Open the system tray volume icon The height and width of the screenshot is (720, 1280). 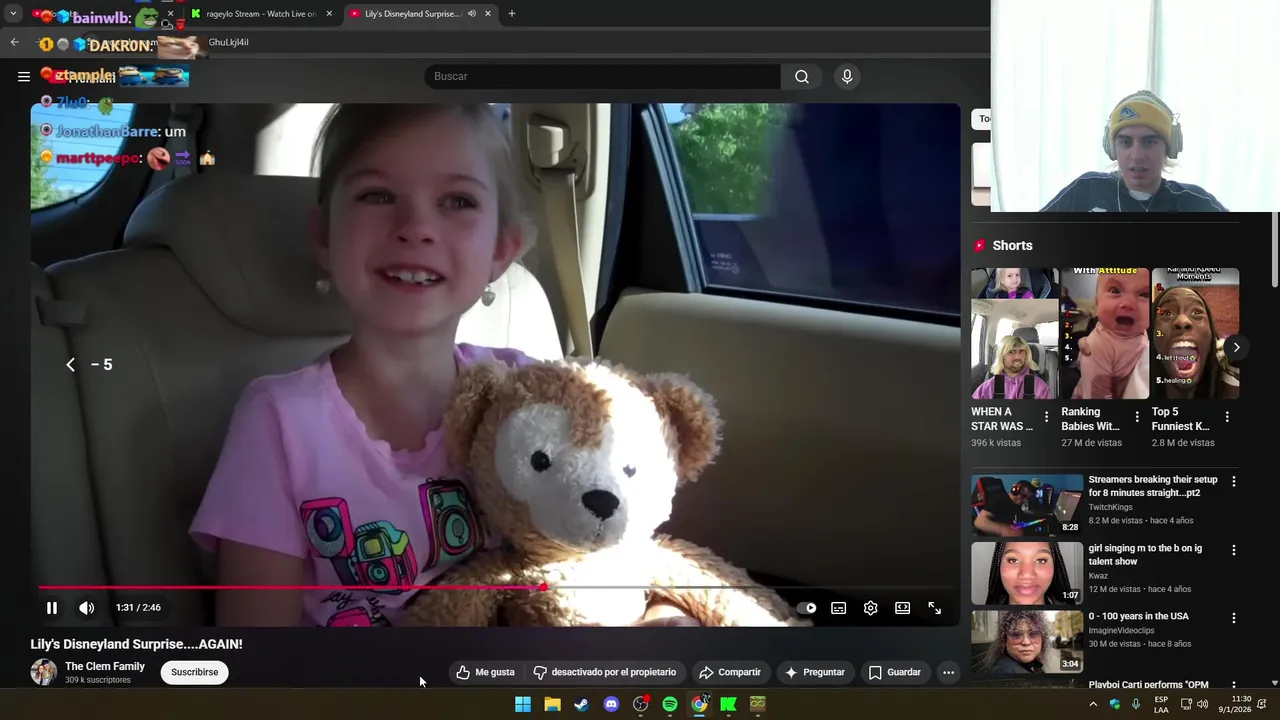click(x=1205, y=704)
